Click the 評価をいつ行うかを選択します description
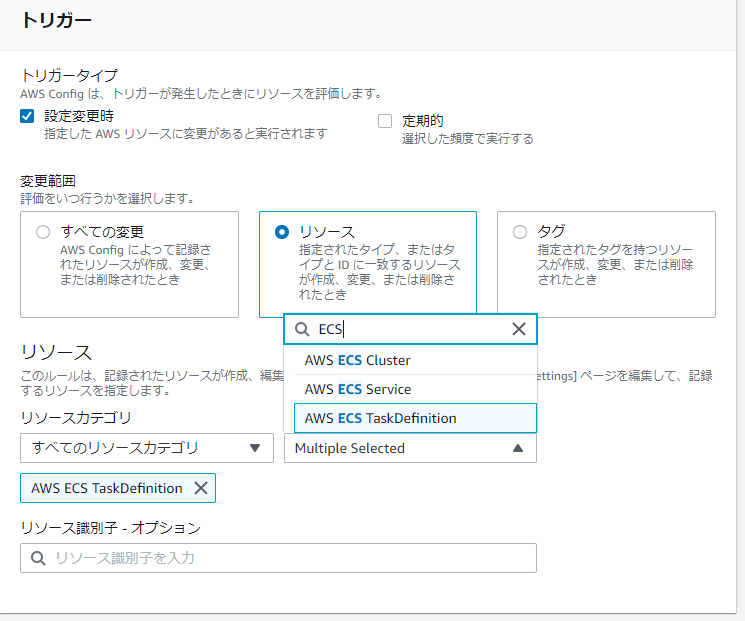The width and height of the screenshot is (745, 621). click(107, 198)
